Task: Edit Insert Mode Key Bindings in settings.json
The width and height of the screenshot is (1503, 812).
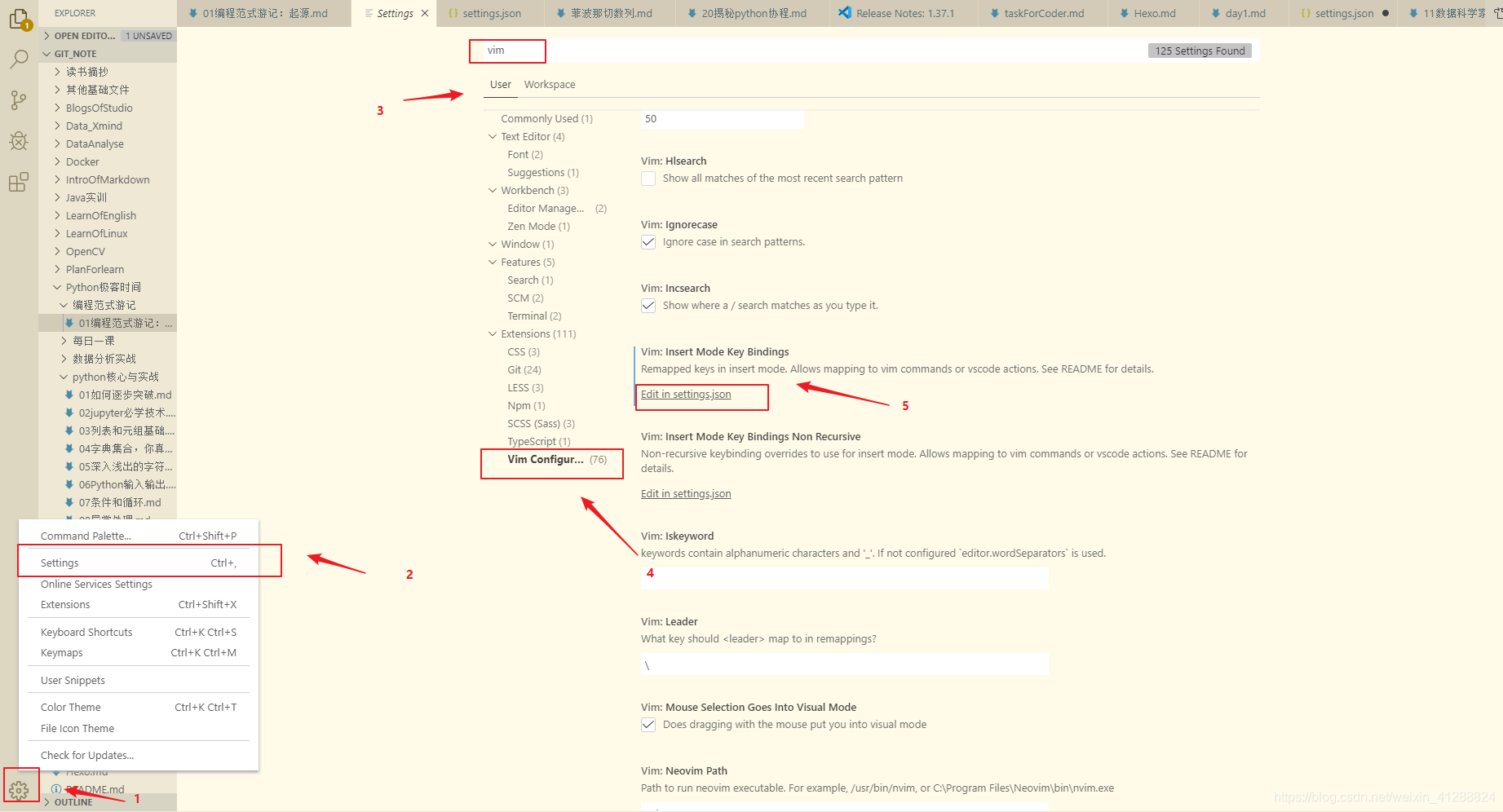Action: point(686,395)
